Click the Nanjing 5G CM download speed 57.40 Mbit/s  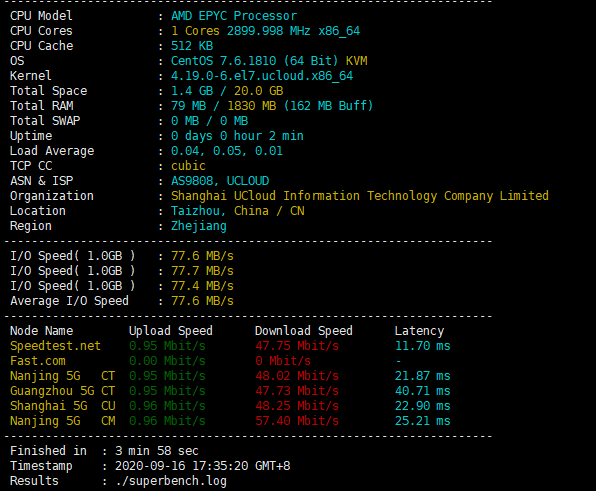(x=297, y=421)
